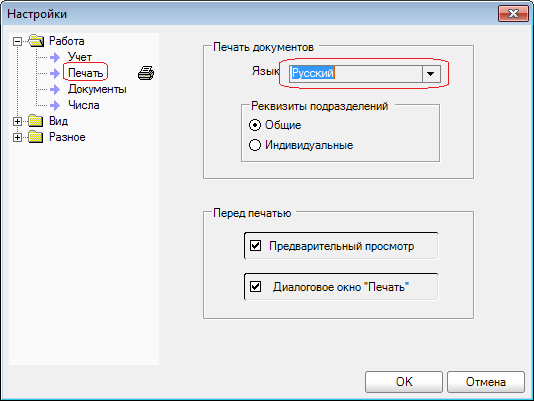Image resolution: width=534 pixels, height=401 pixels.
Task: Expand the Разное tree node
Action: [x=17, y=137]
